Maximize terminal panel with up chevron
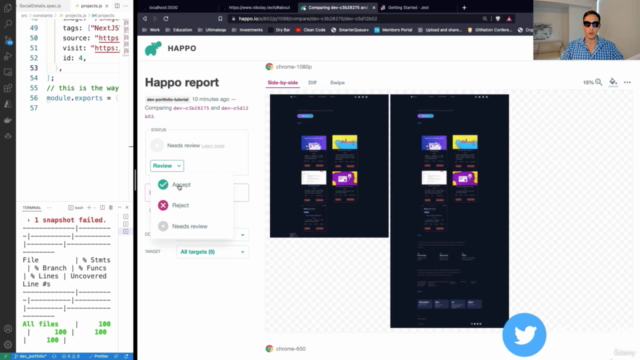 [120, 208]
